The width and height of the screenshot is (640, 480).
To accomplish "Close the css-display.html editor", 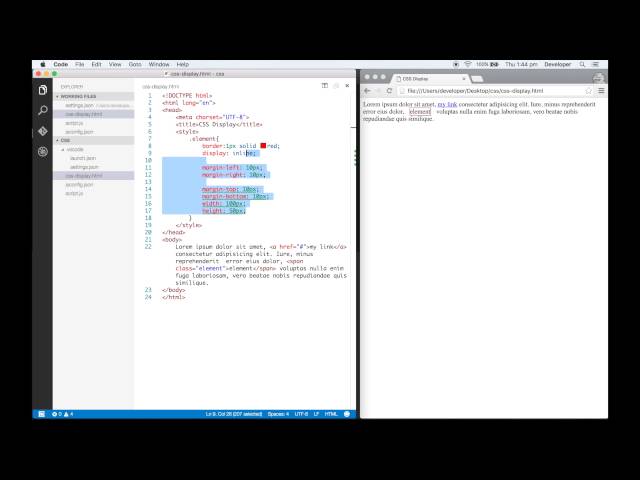I will [347, 86].
